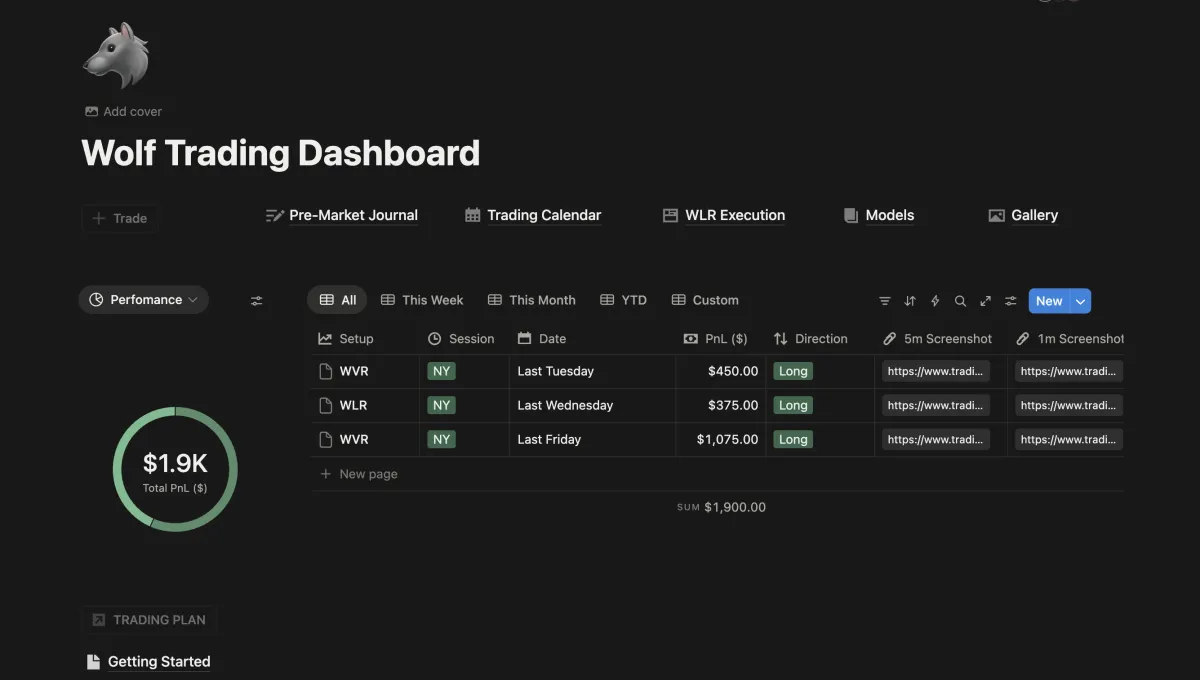The width and height of the screenshot is (1200, 680).
Task: Open the filter icon in database toolbar
Action: (884, 301)
